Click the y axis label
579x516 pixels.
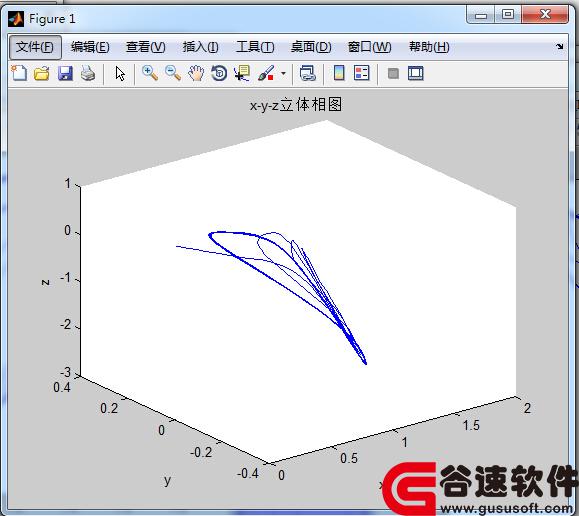coord(168,480)
